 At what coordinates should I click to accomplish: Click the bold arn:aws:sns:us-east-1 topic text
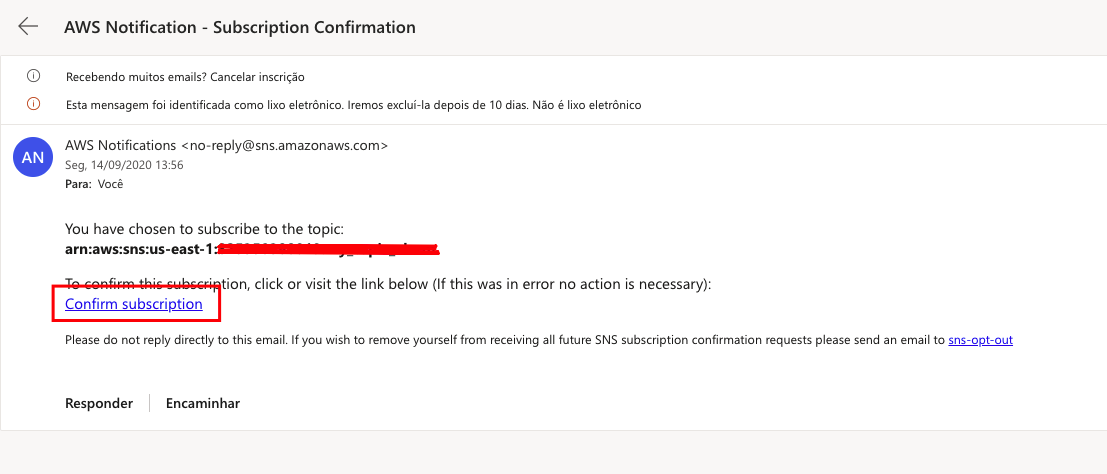[x=140, y=249]
